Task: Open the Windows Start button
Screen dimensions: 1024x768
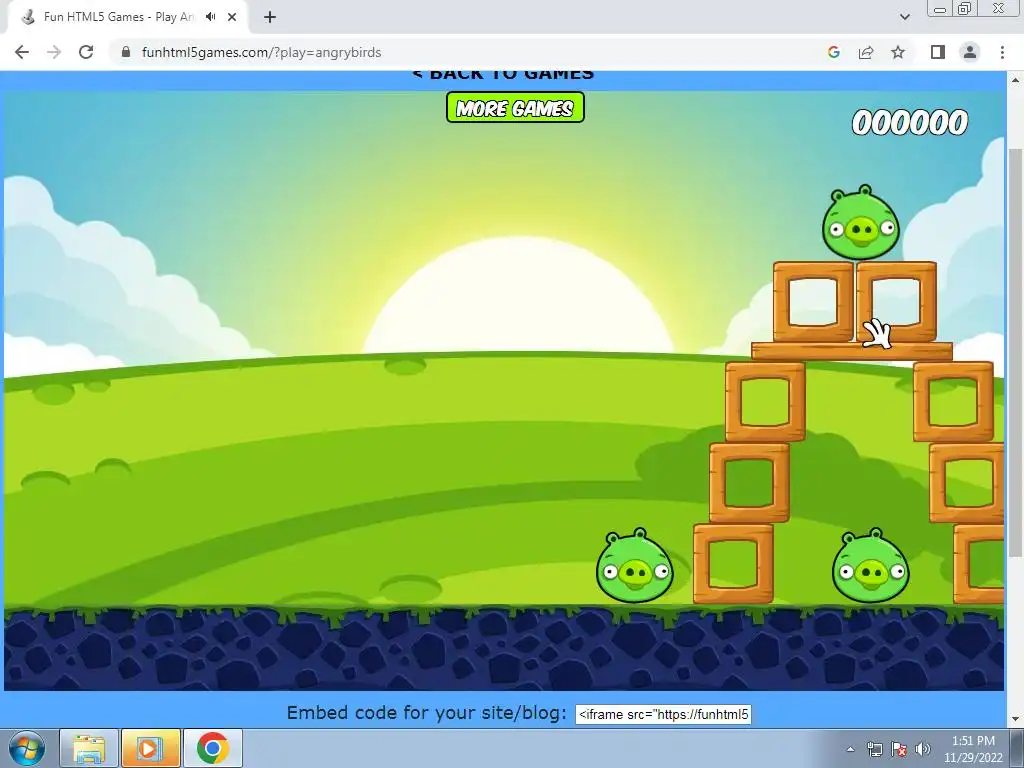Action: (26, 748)
